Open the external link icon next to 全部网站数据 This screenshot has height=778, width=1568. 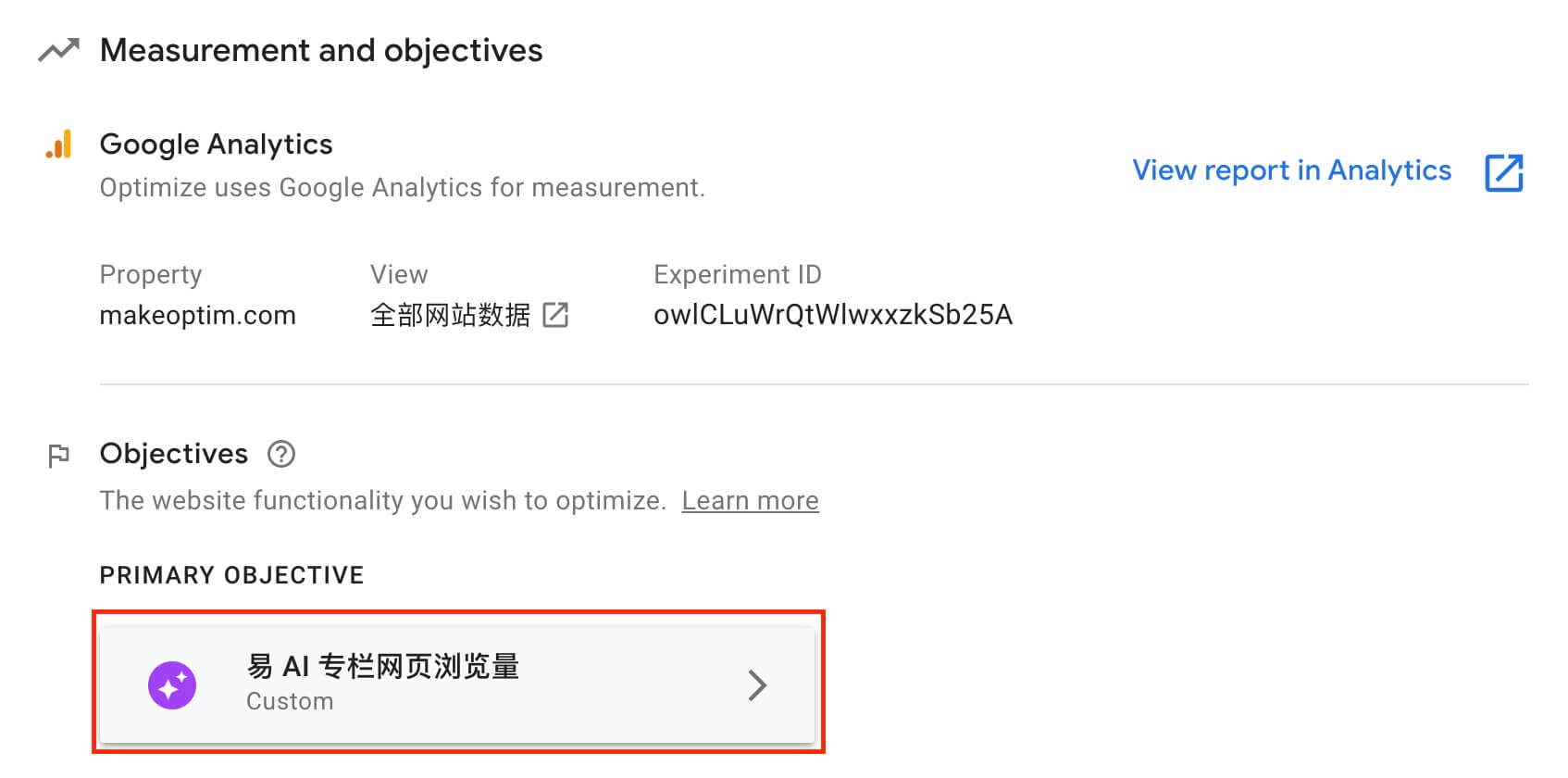(x=555, y=315)
